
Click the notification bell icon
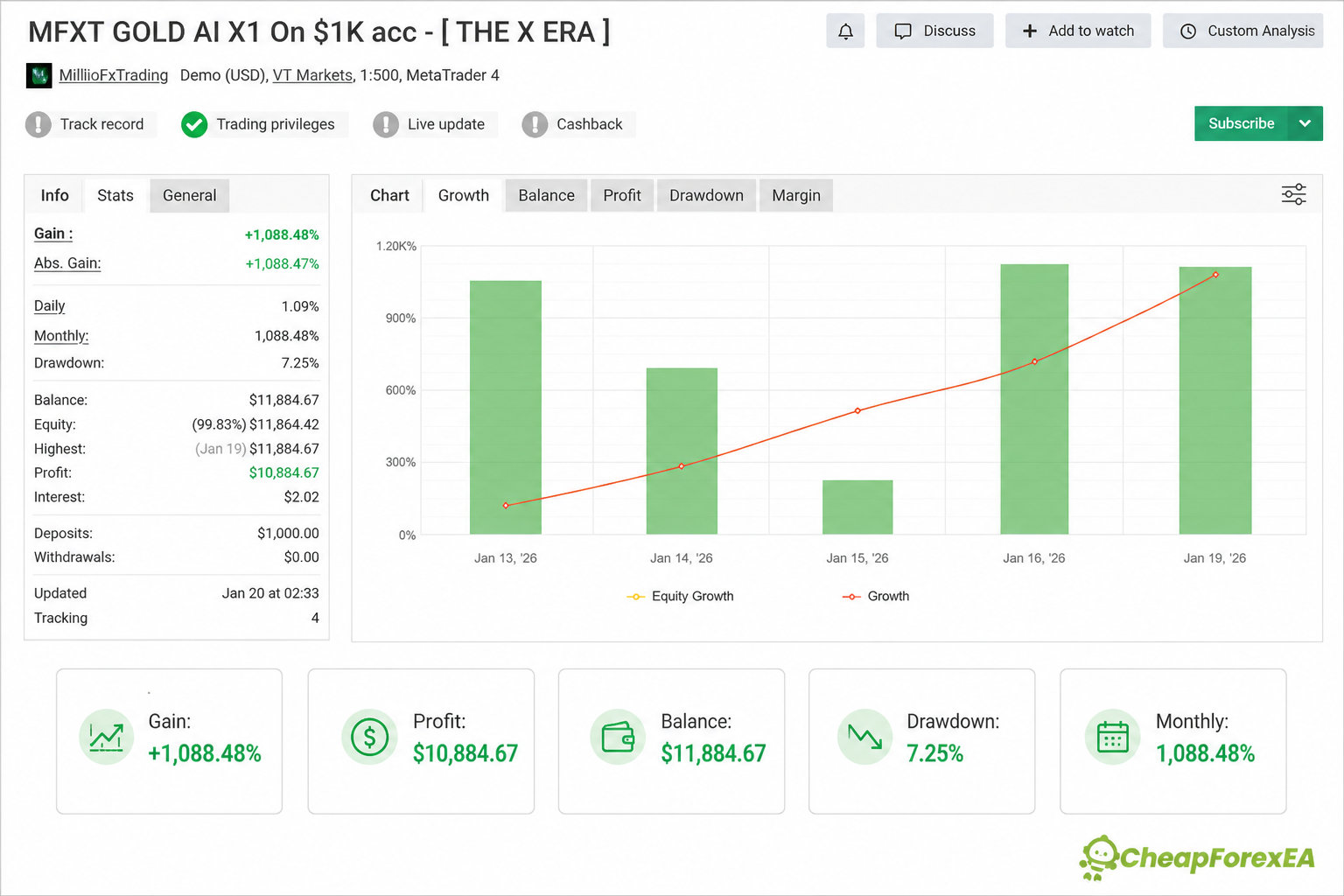click(x=845, y=31)
